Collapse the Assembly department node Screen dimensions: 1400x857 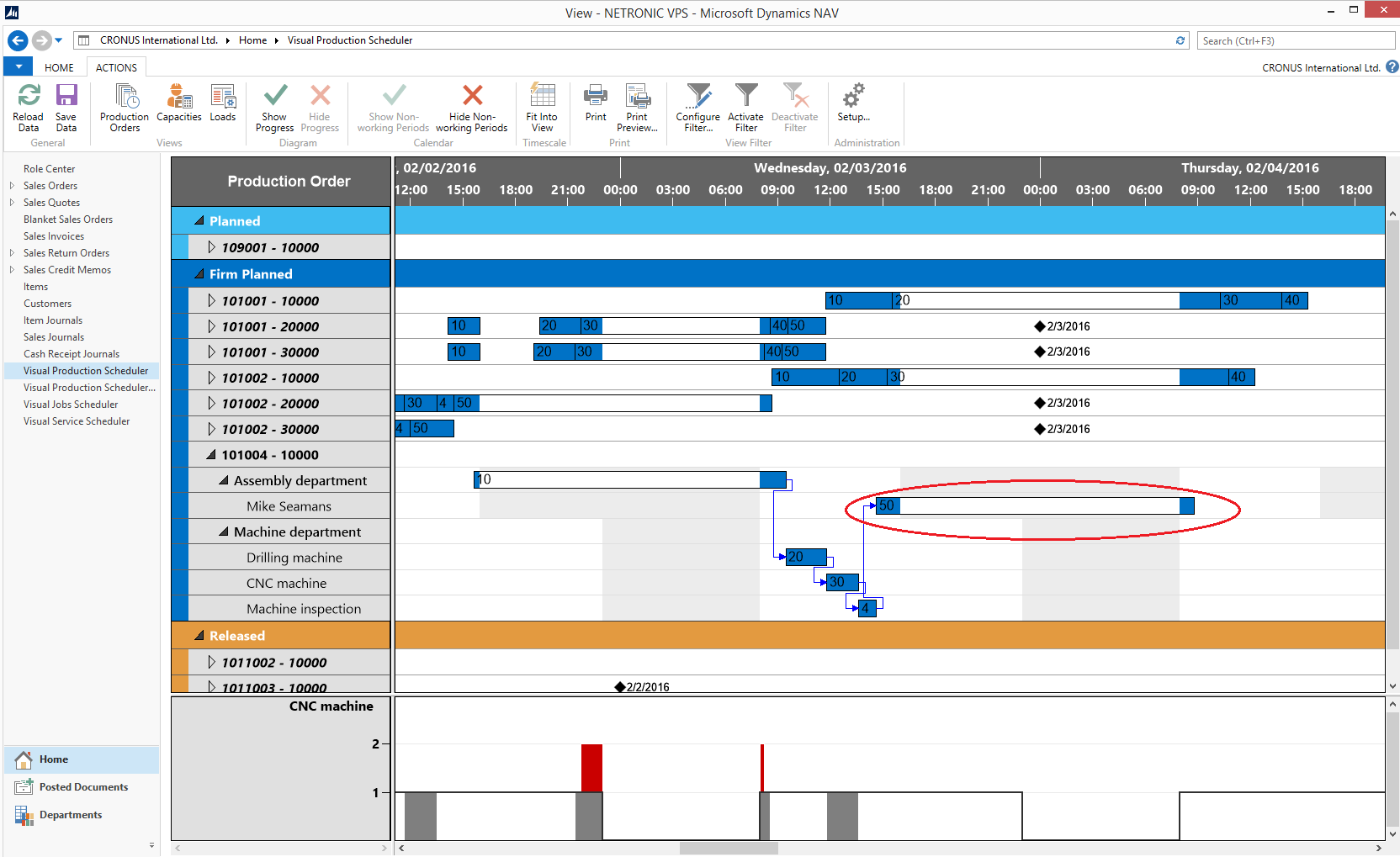[224, 481]
